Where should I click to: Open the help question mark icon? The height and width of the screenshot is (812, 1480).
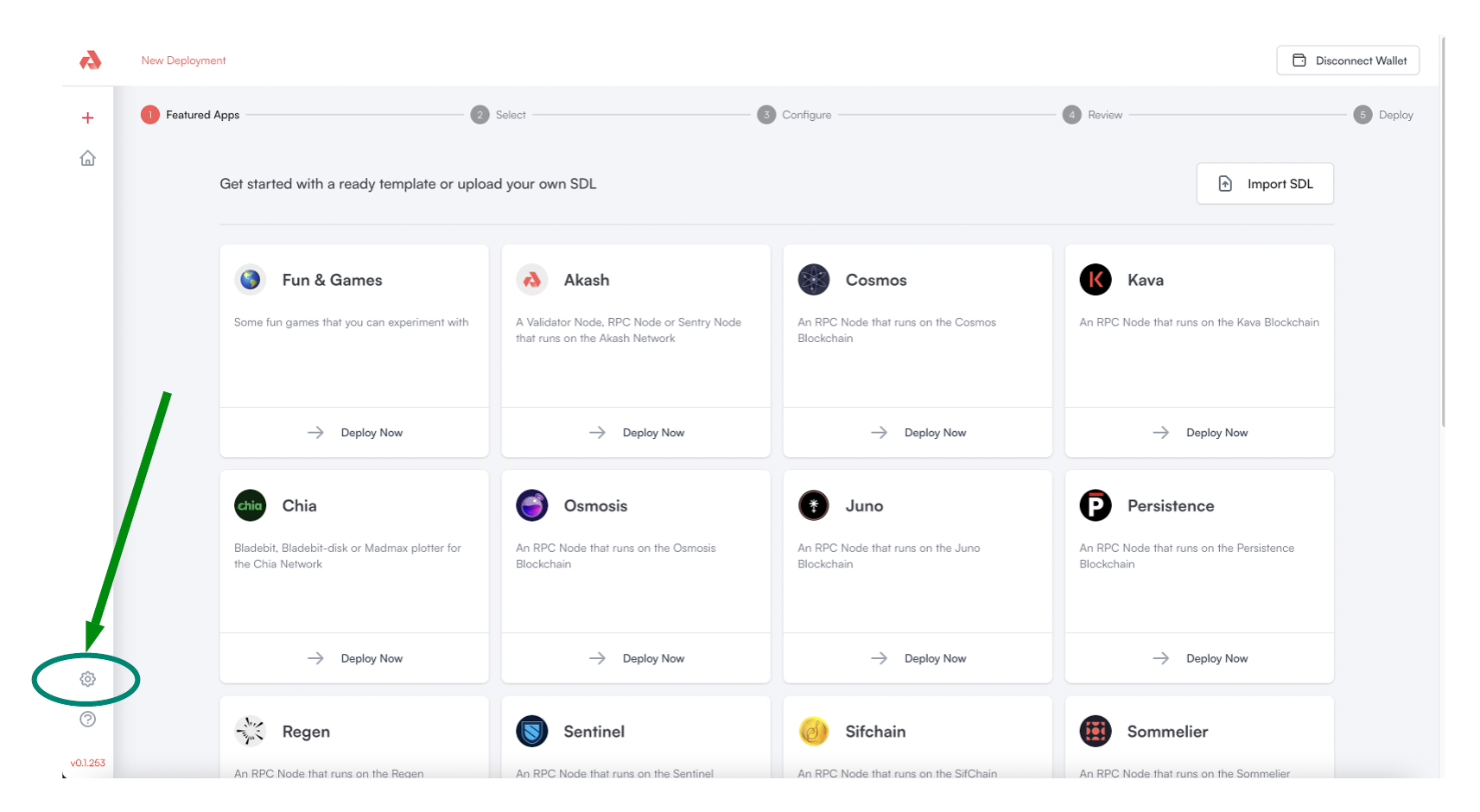pyautogui.click(x=87, y=719)
